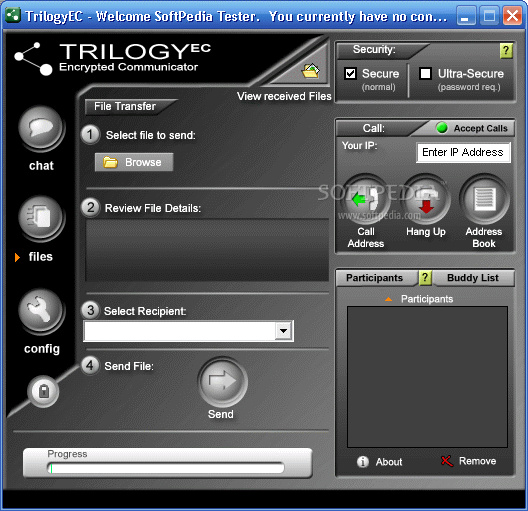Image resolution: width=528 pixels, height=511 pixels.
Task: Click the Participants list box
Action: 427,377
